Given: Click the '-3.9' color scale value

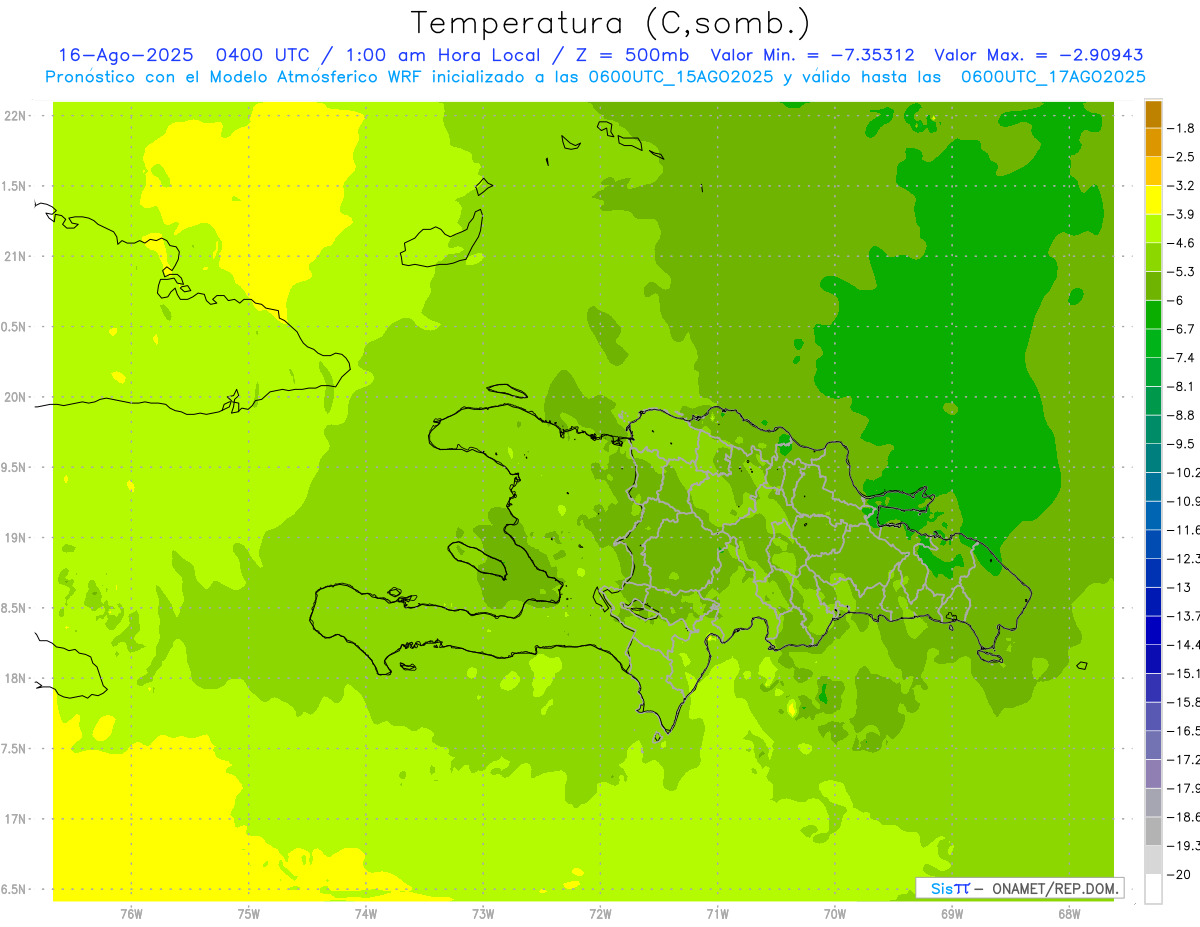Looking at the screenshot, I should (1182, 214).
